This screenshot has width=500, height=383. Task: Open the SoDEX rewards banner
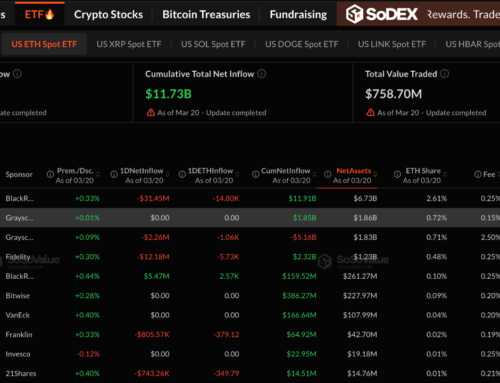[x=418, y=14]
